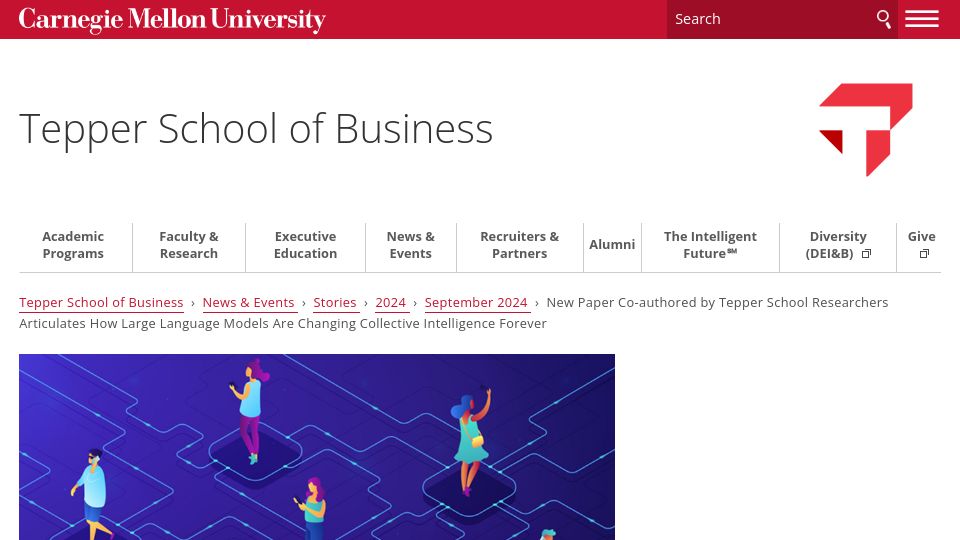The width and height of the screenshot is (960, 540).
Task: Follow the September 2024 breadcrumb link
Action: [x=476, y=302]
